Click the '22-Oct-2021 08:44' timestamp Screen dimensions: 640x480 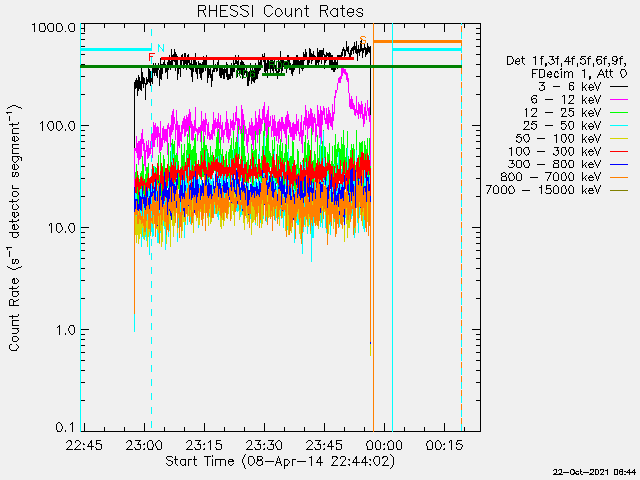(x=594, y=472)
